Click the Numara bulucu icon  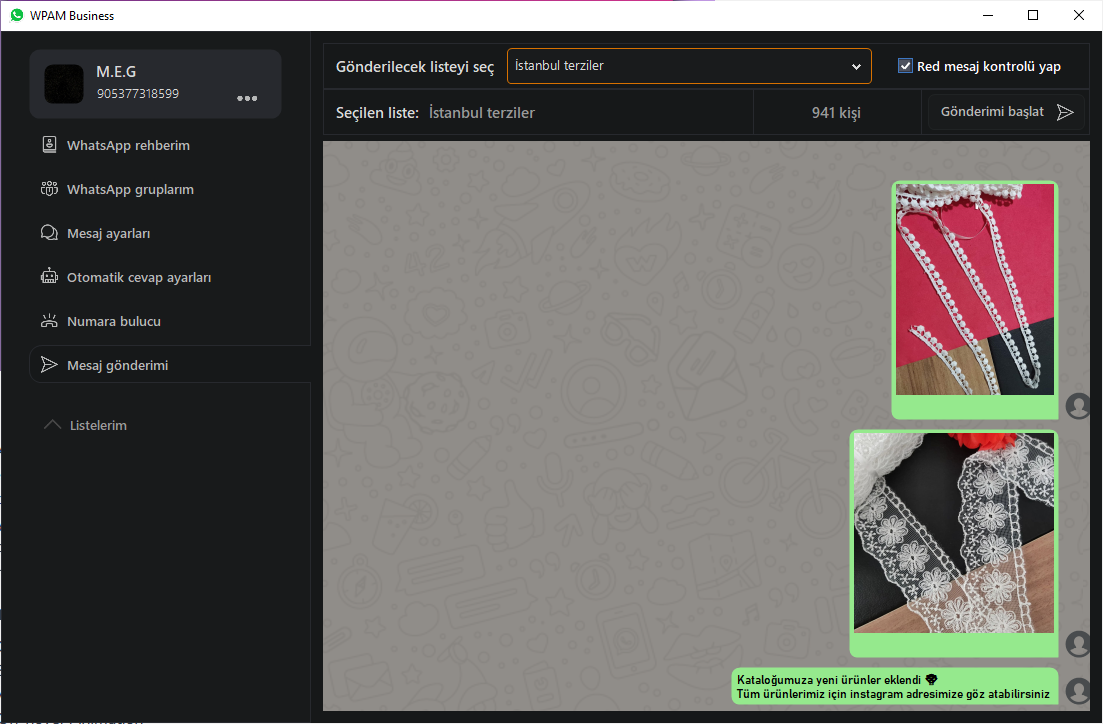coord(49,321)
